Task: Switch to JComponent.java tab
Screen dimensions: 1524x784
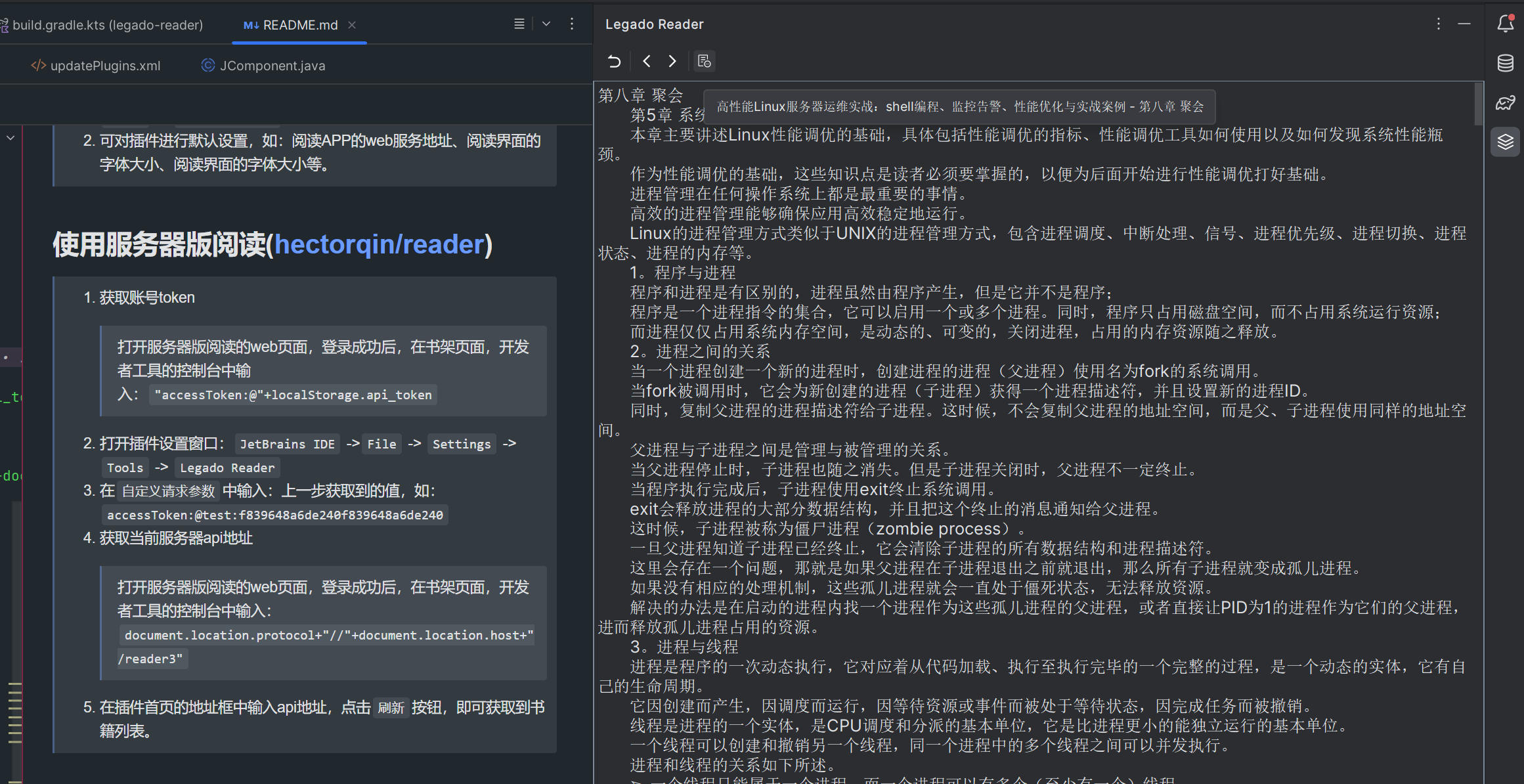Action: pos(272,66)
